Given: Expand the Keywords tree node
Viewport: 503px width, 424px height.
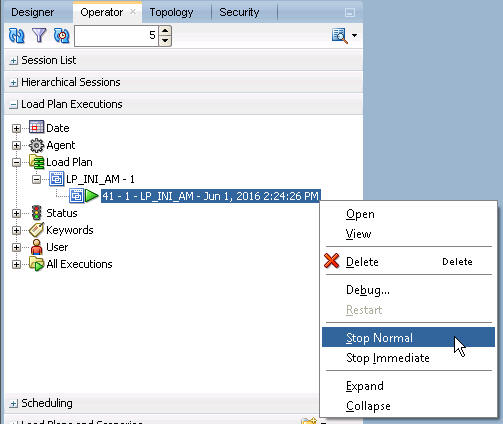Looking at the screenshot, I should tap(16, 230).
